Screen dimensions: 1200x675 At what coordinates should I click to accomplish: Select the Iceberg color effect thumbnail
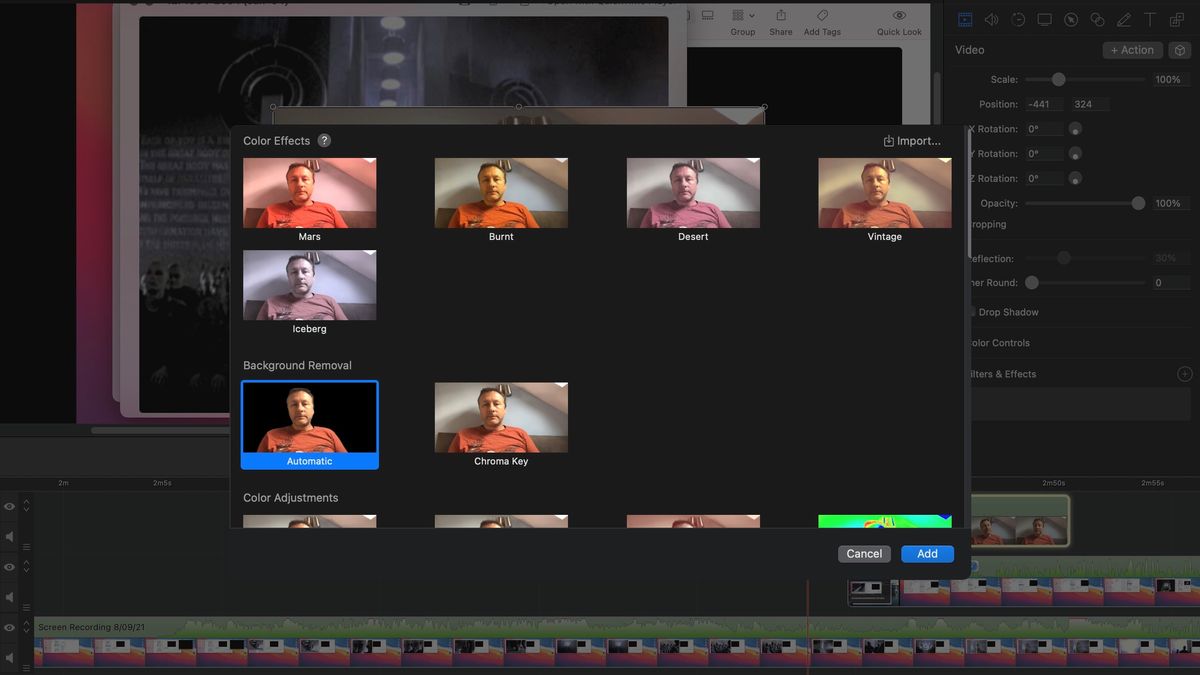pyautogui.click(x=309, y=286)
